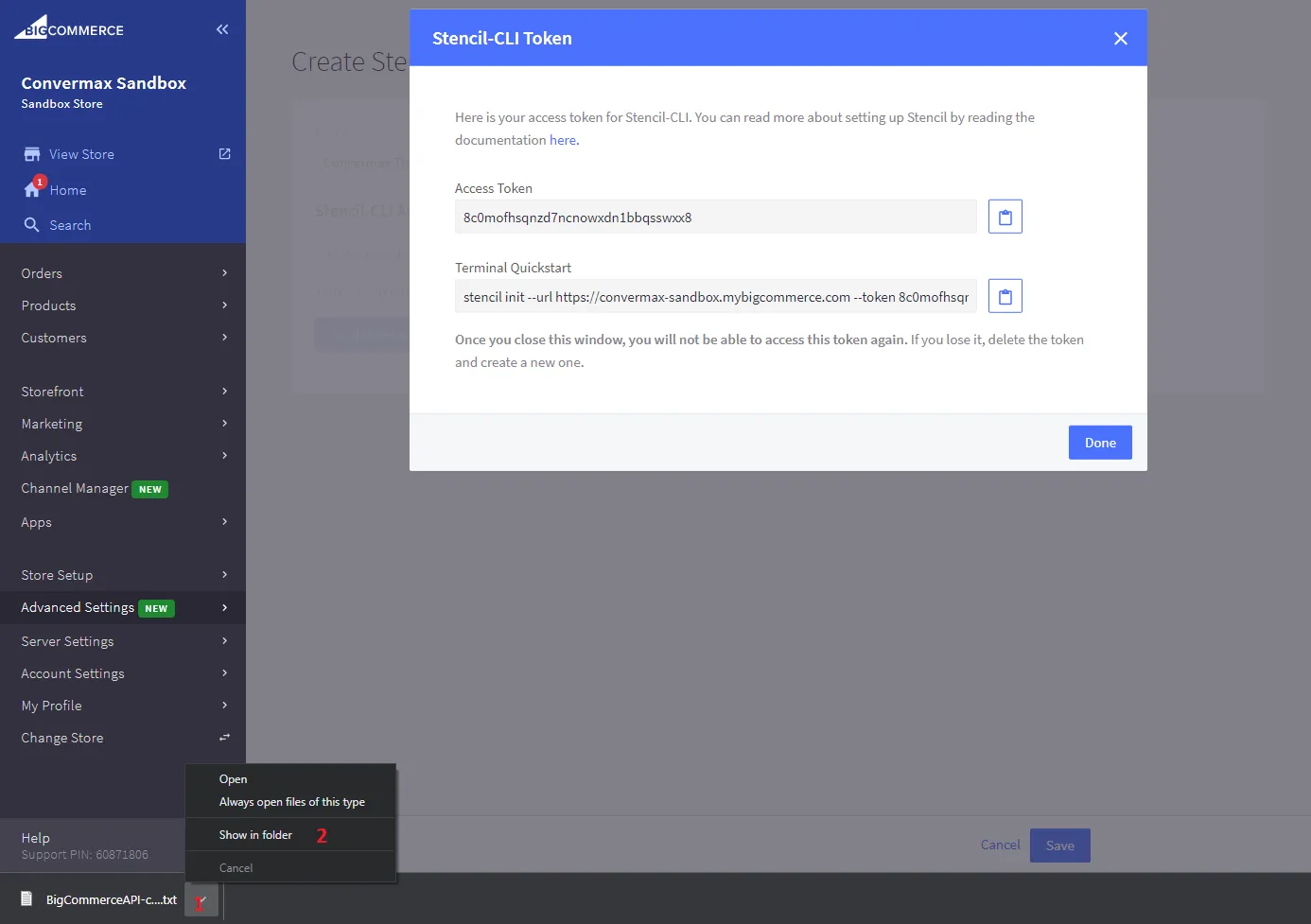Copy the Terminal Quickstart command
This screenshot has width=1311, height=924.
coord(1005,296)
